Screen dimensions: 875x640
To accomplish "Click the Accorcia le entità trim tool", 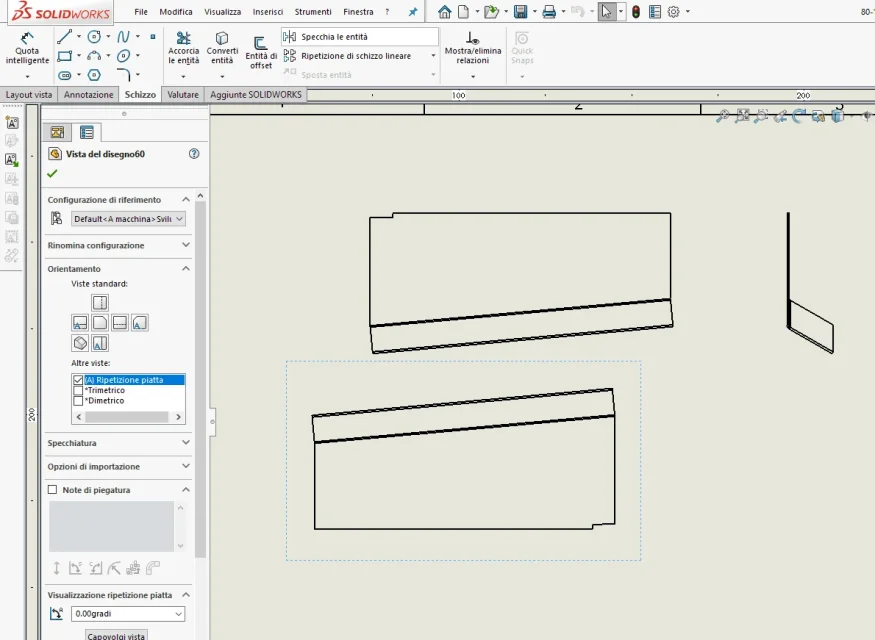I will [184, 48].
